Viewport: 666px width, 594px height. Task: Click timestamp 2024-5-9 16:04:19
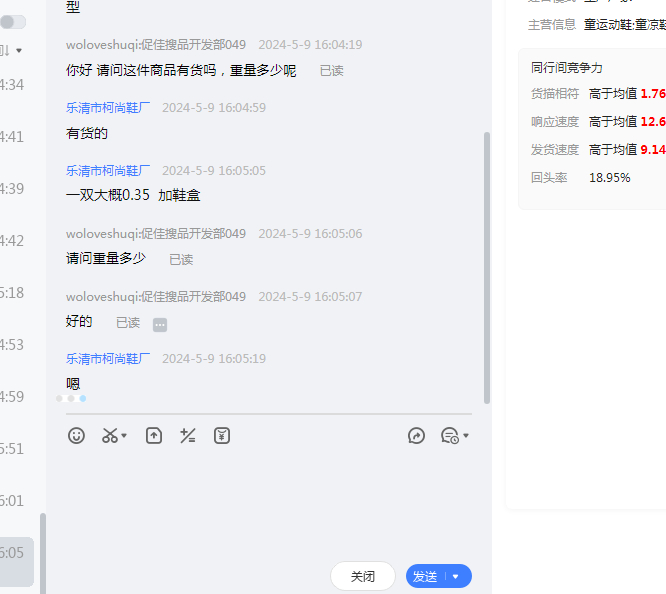point(310,45)
